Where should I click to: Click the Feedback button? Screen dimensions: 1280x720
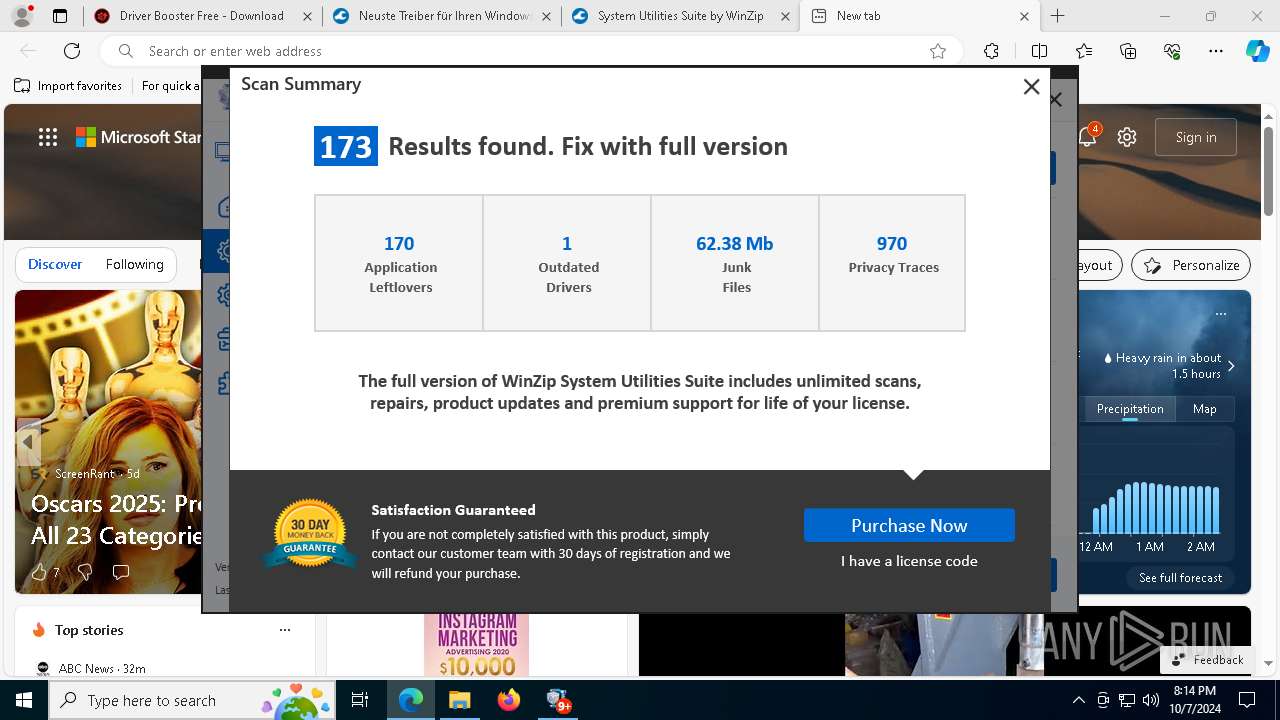(x=1207, y=660)
